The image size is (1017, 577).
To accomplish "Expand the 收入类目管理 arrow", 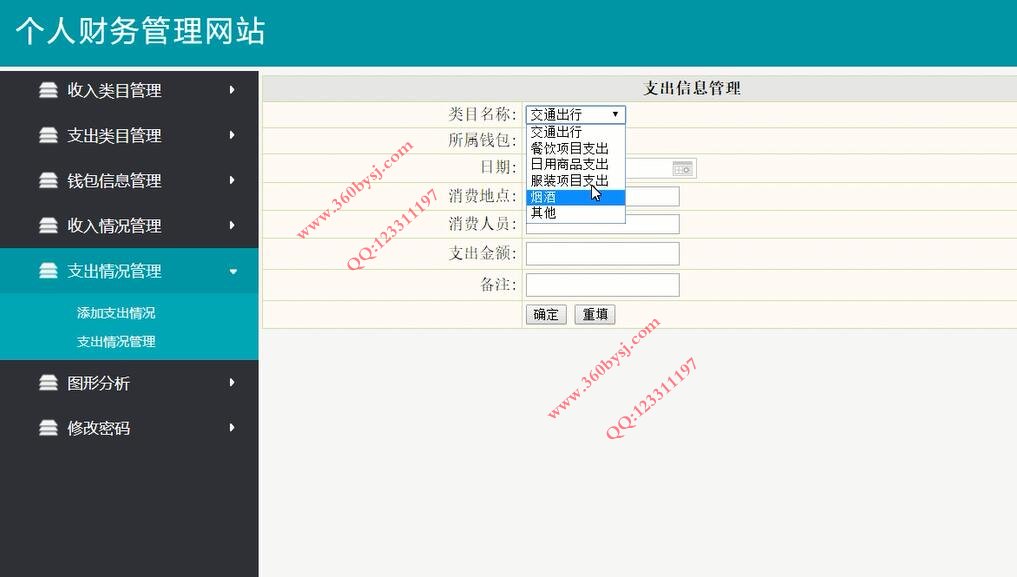I will pyautogui.click(x=232, y=90).
